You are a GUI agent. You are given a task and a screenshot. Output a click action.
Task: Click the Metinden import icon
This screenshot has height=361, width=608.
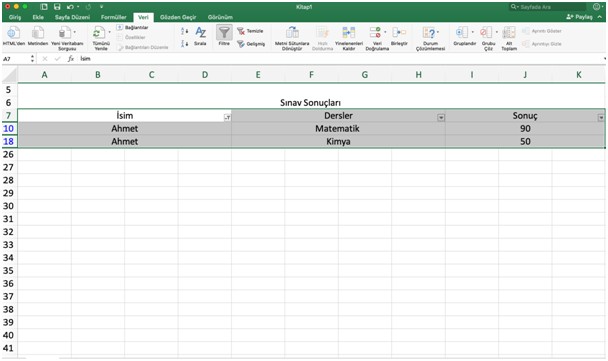pyautogui.click(x=38, y=33)
